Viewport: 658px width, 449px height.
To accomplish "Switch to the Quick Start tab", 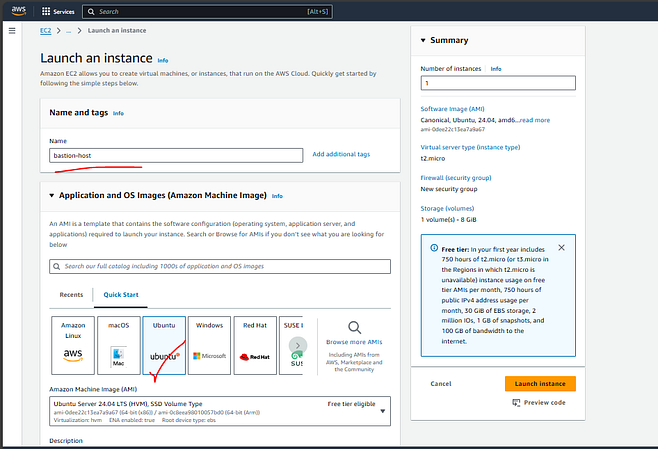I will pyautogui.click(x=121, y=295).
